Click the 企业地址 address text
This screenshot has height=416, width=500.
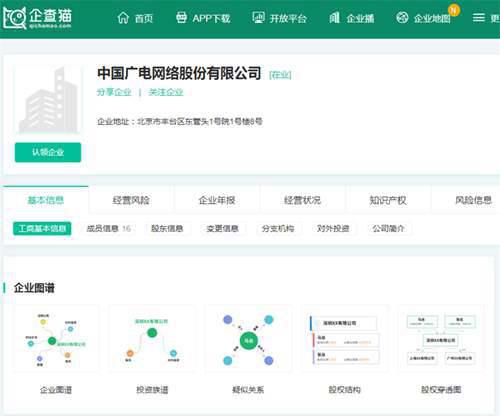(180, 121)
